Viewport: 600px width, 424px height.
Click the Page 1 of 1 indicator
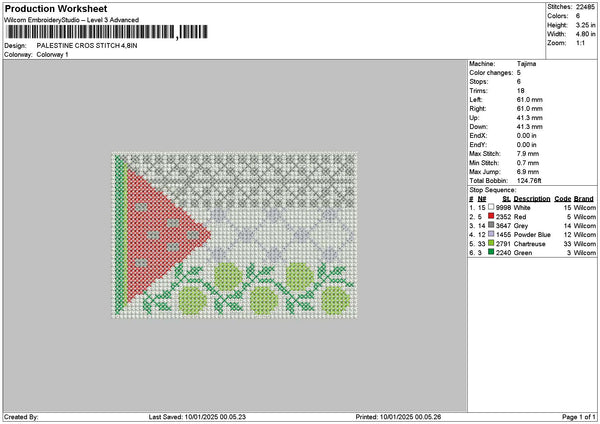(579, 417)
